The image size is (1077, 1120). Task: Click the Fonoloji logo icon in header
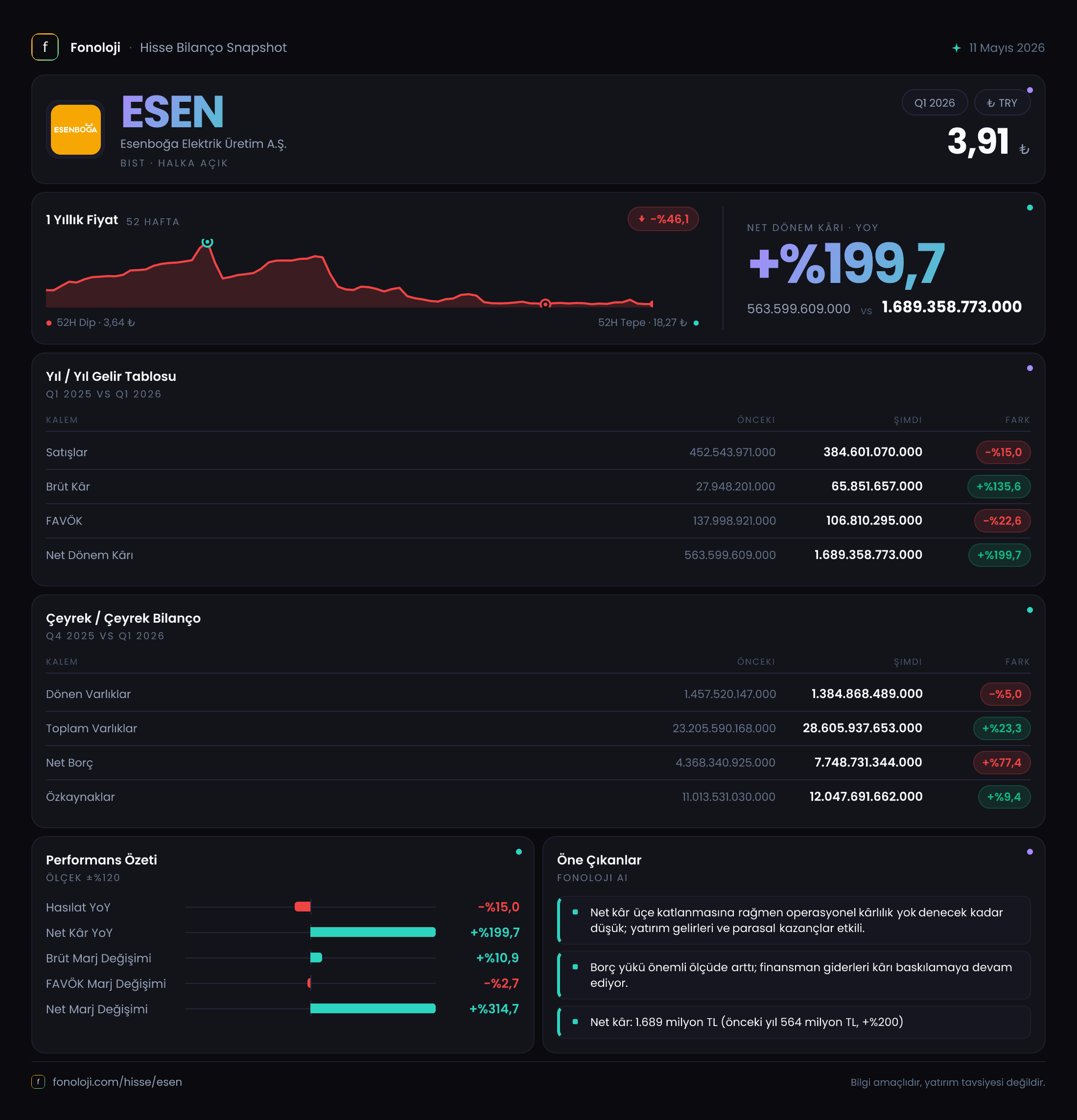[45, 47]
